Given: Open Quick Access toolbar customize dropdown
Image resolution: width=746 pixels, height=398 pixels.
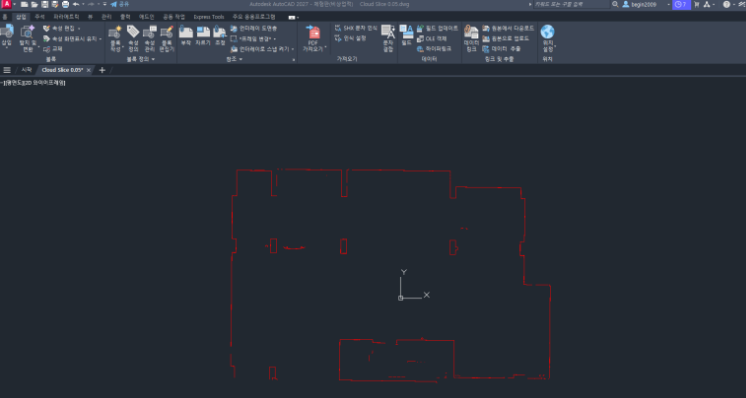Looking at the screenshot, I should (105, 4).
